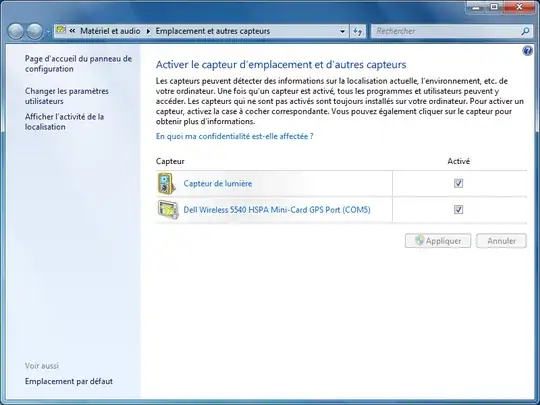The height and width of the screenshot is (405, 540).
Task: Click the Capteur column header
Action: click(170, 161)
